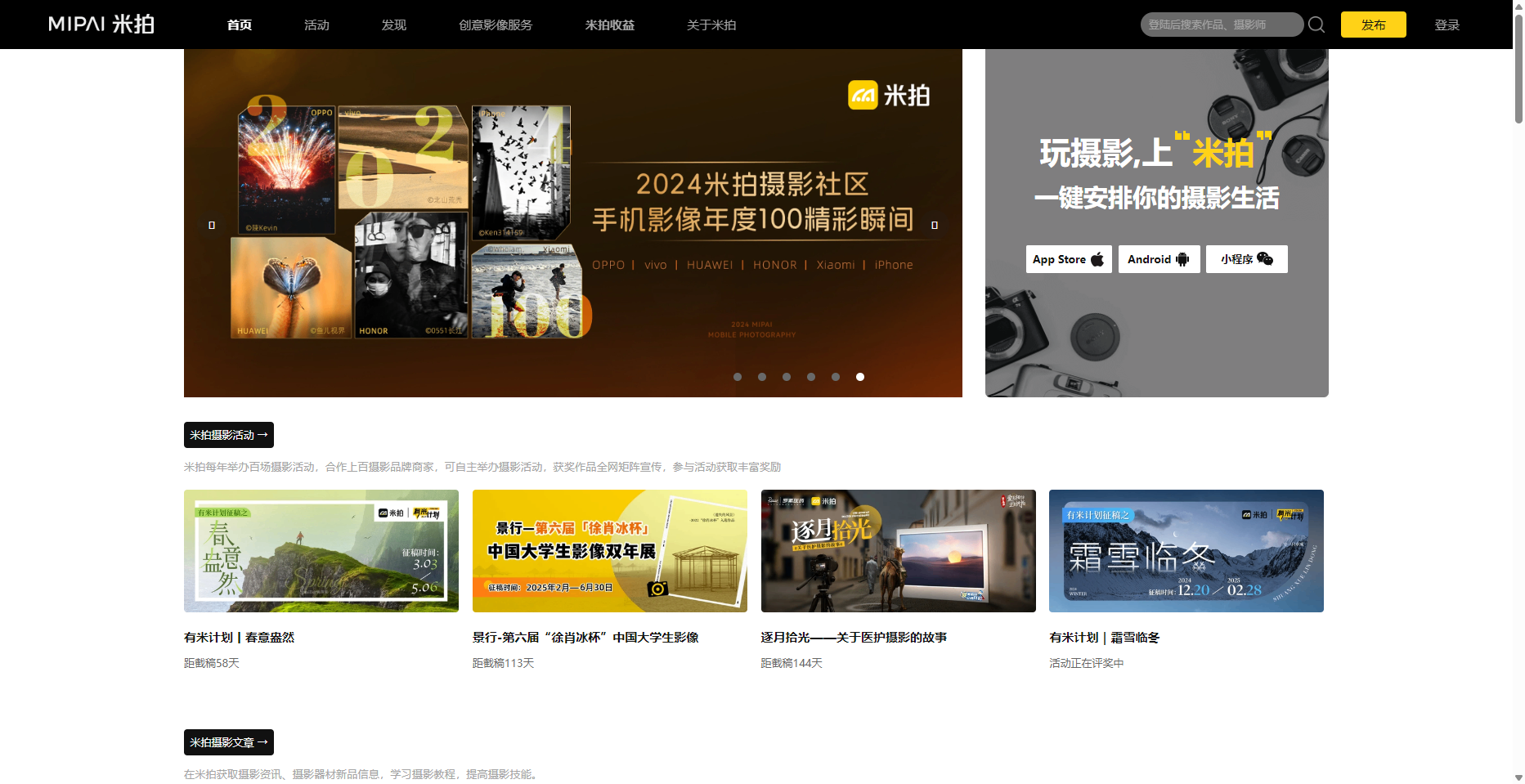Screen dimensions: 1525x784
Task: Select the fourth carousel dot
Action: [x=811, y=377]
